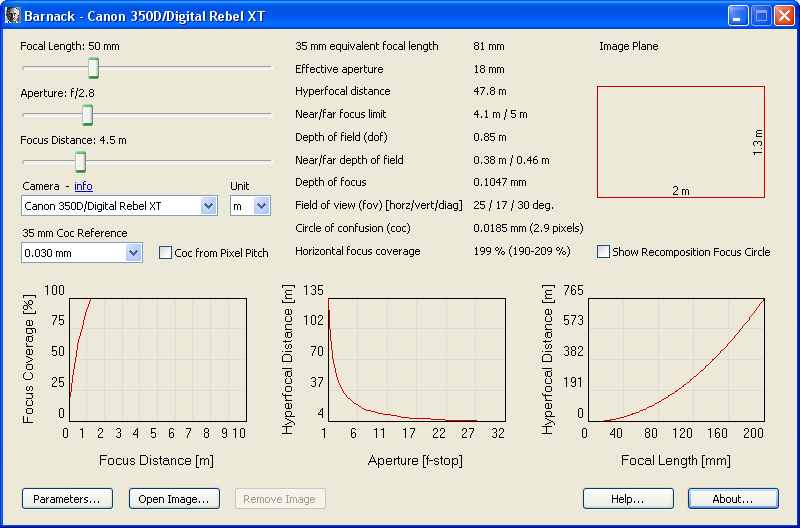
Task: Click the Focal Length: 50 mm label
Action: click(x=70, y=46)
